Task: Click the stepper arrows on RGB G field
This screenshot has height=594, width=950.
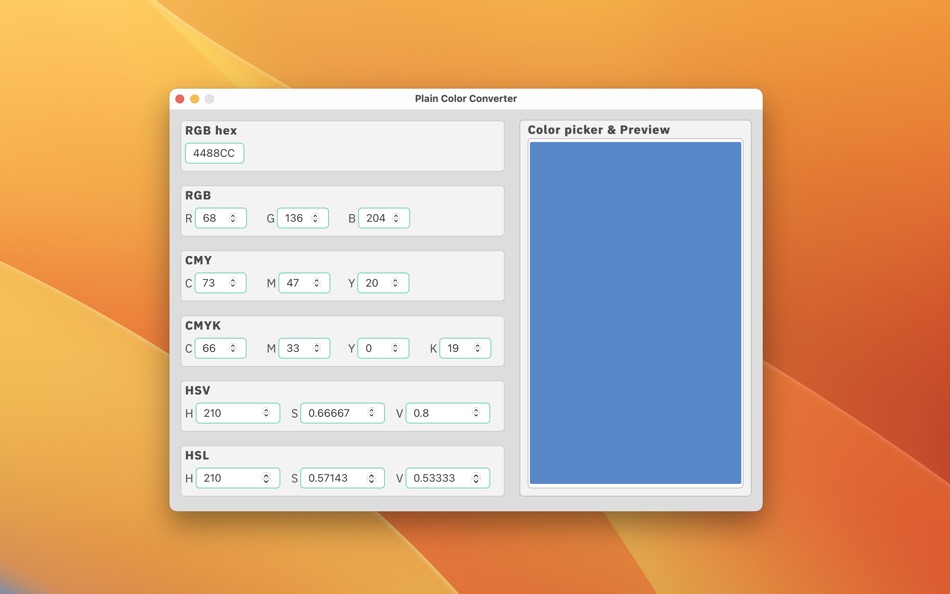Action: (315, 218)
